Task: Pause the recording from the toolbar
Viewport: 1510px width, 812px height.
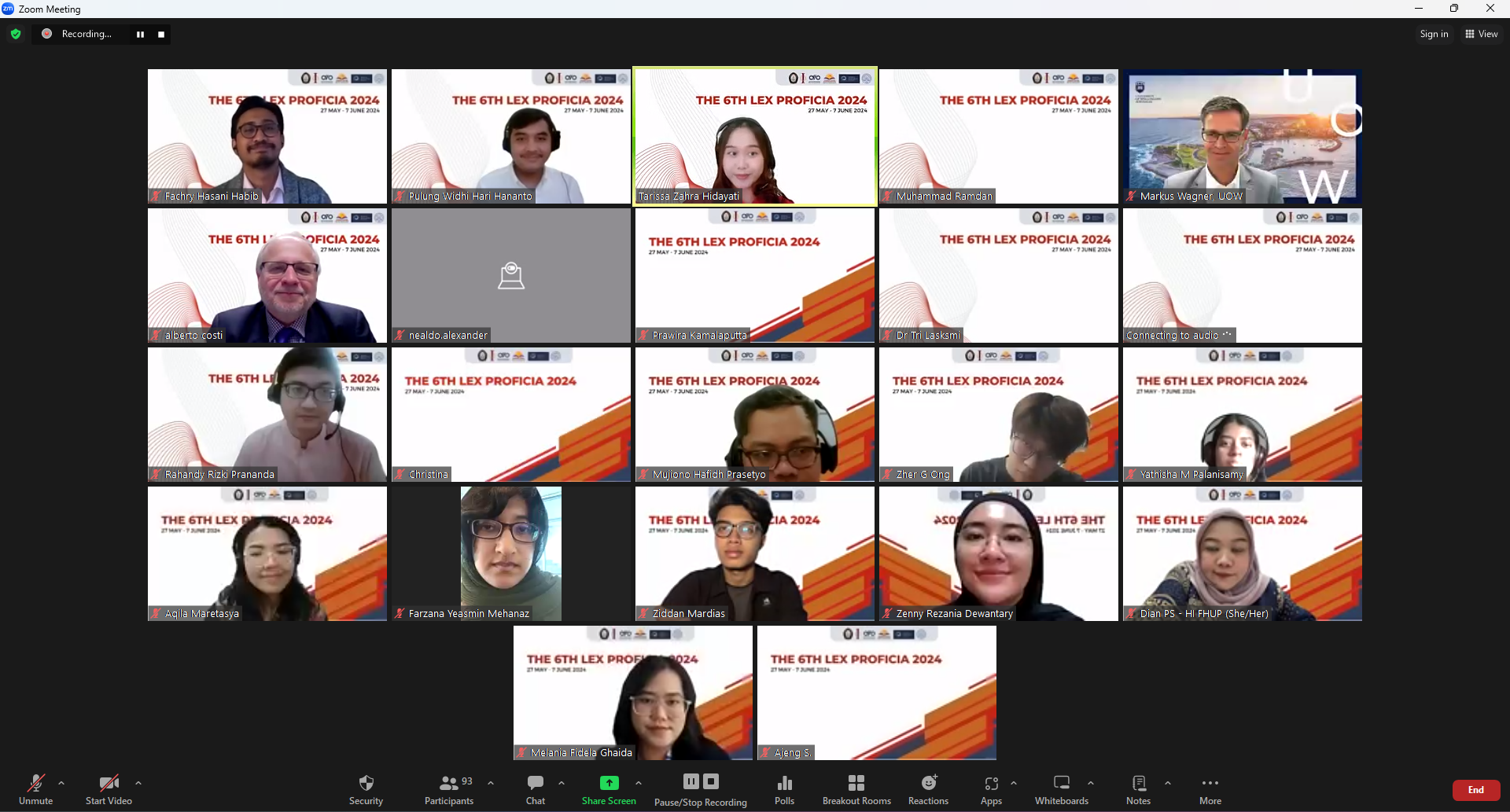Action: point(690,781)
